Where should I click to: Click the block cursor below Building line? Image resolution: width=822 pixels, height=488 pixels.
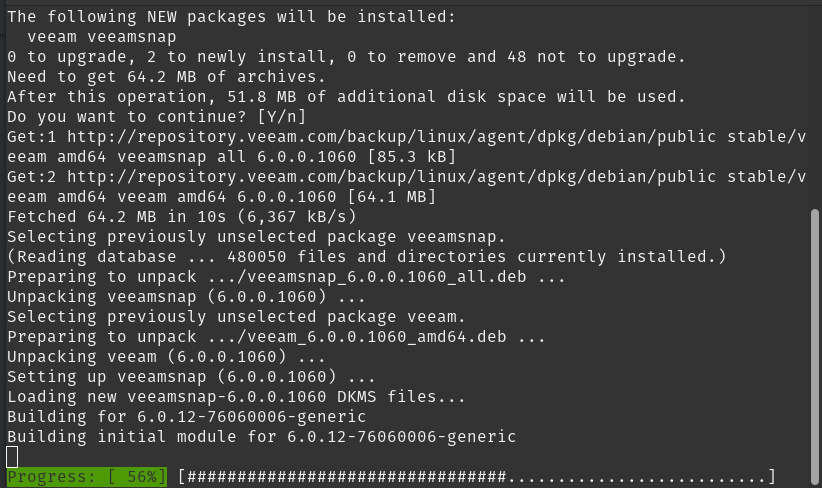(x=12, y=457)
